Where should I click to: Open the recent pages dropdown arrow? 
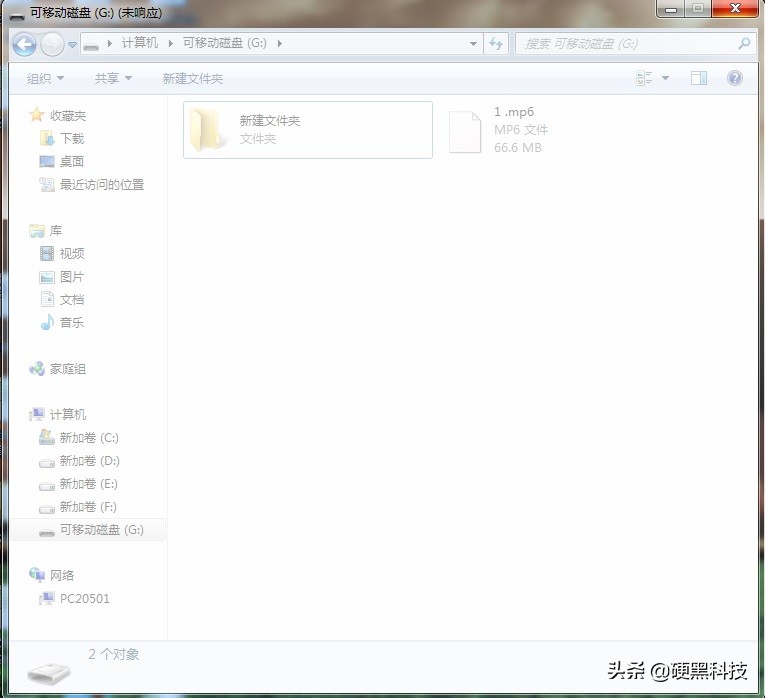[72, 45]
